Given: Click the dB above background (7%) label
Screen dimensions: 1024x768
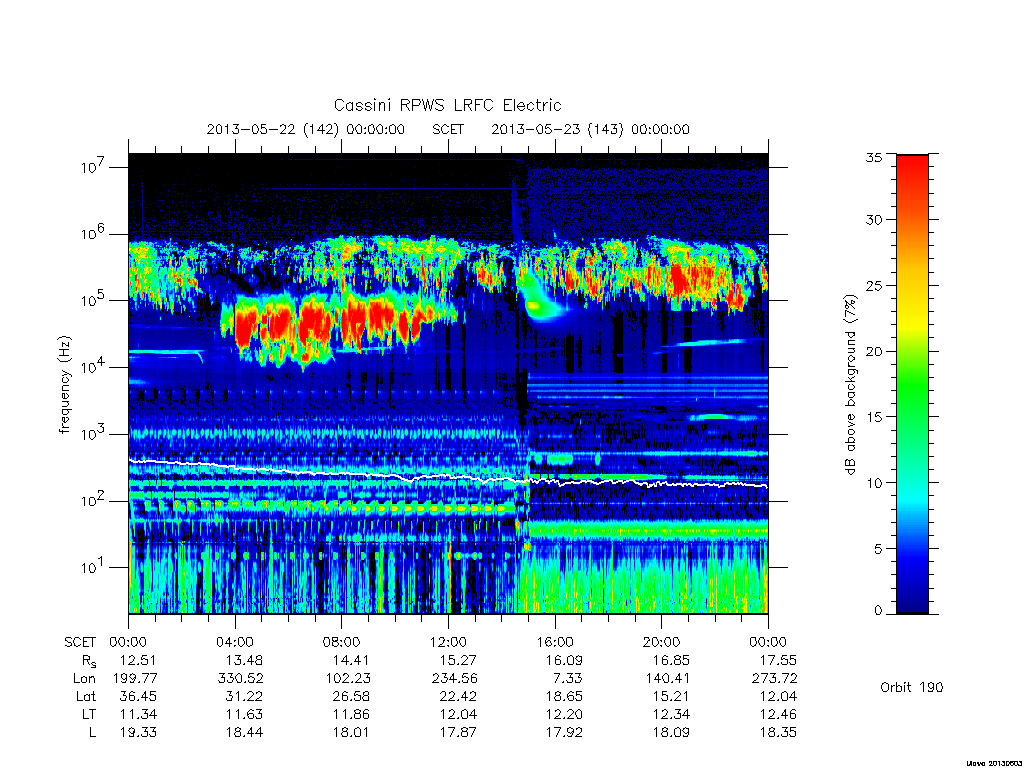Looking at the screenshot, I should (x=850, y=385).
